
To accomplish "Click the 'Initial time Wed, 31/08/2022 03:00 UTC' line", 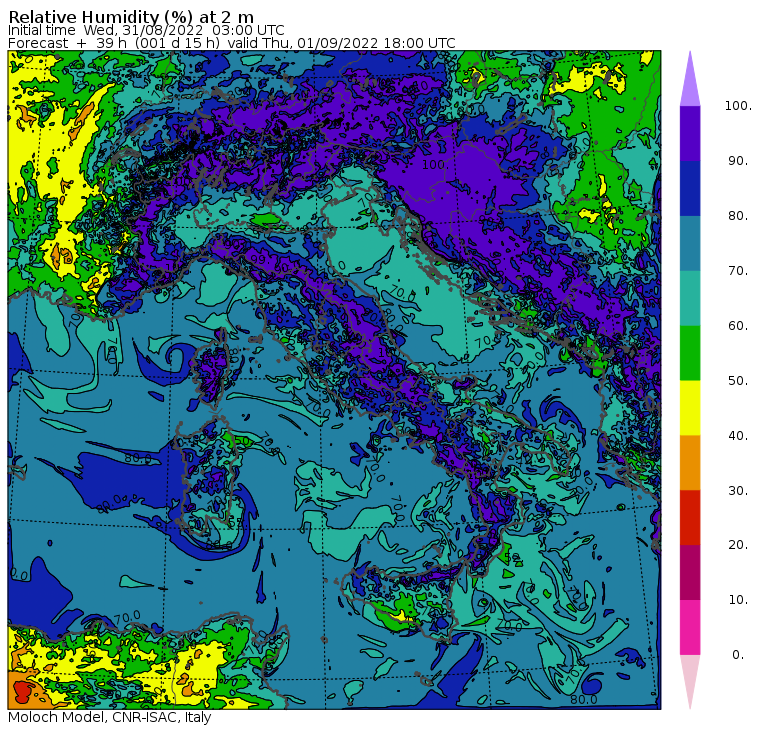I will tap(146, 30).
